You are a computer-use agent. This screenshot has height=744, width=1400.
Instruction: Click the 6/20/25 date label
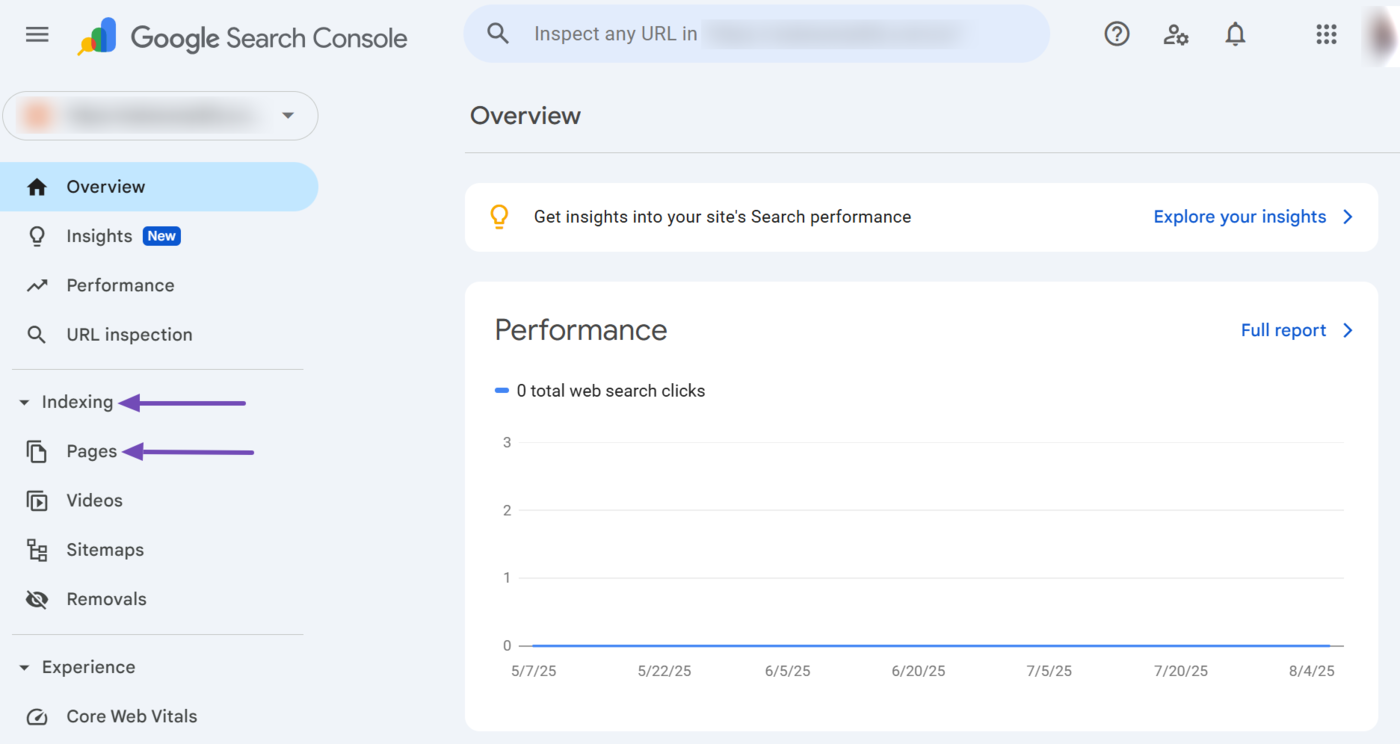click(918, 671)
